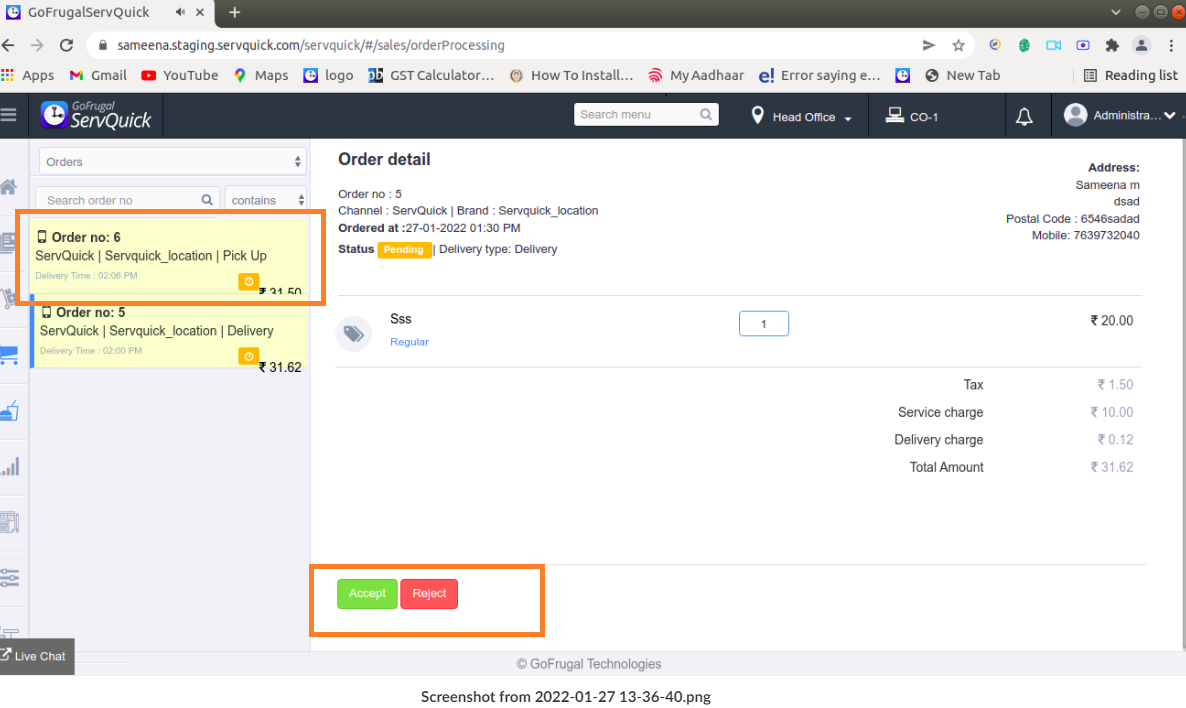
Task: Reject the order
Action: [429, 594]
